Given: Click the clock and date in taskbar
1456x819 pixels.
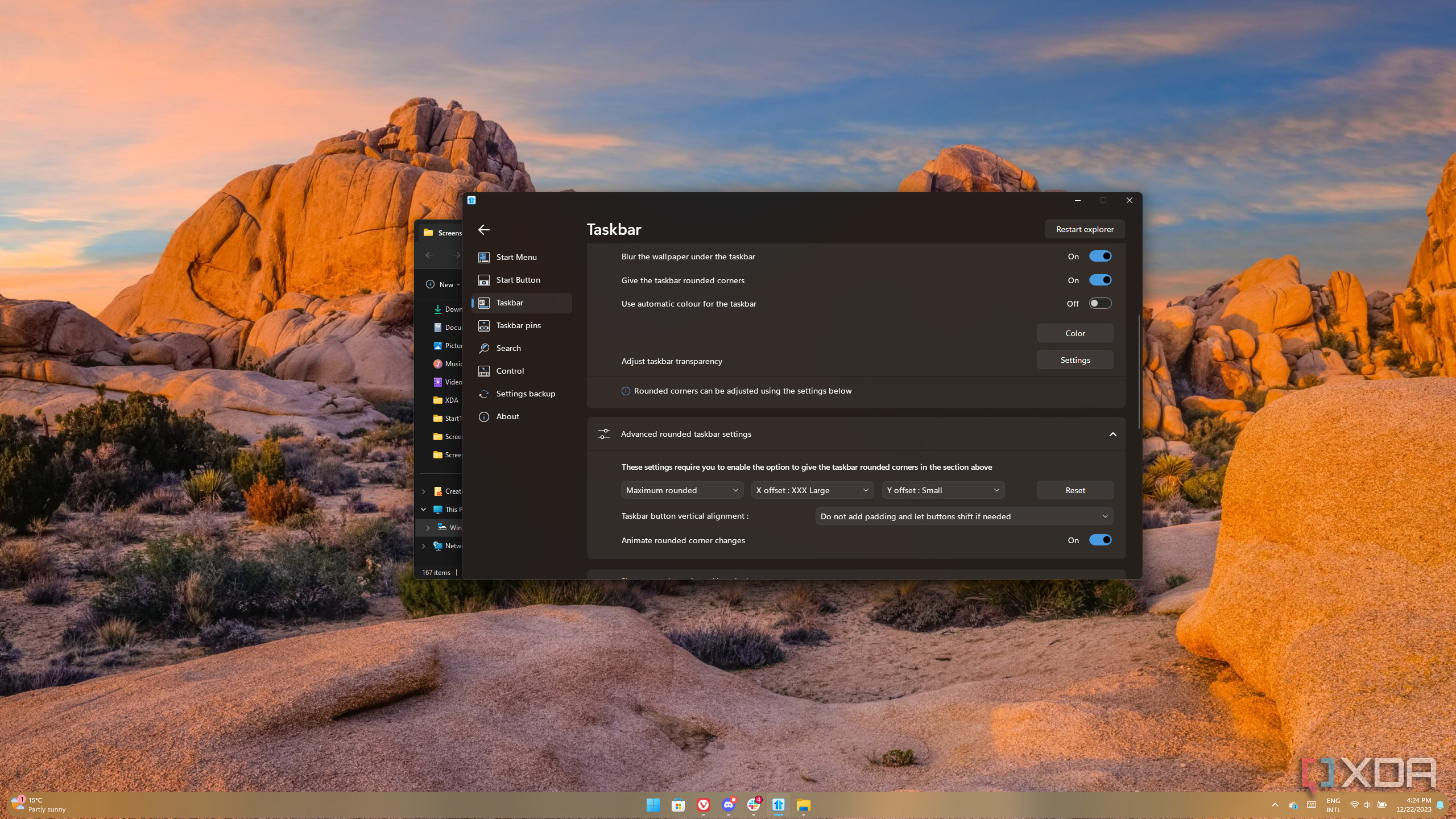Looking at the screenshot, I should click(x=1413, y=805).
